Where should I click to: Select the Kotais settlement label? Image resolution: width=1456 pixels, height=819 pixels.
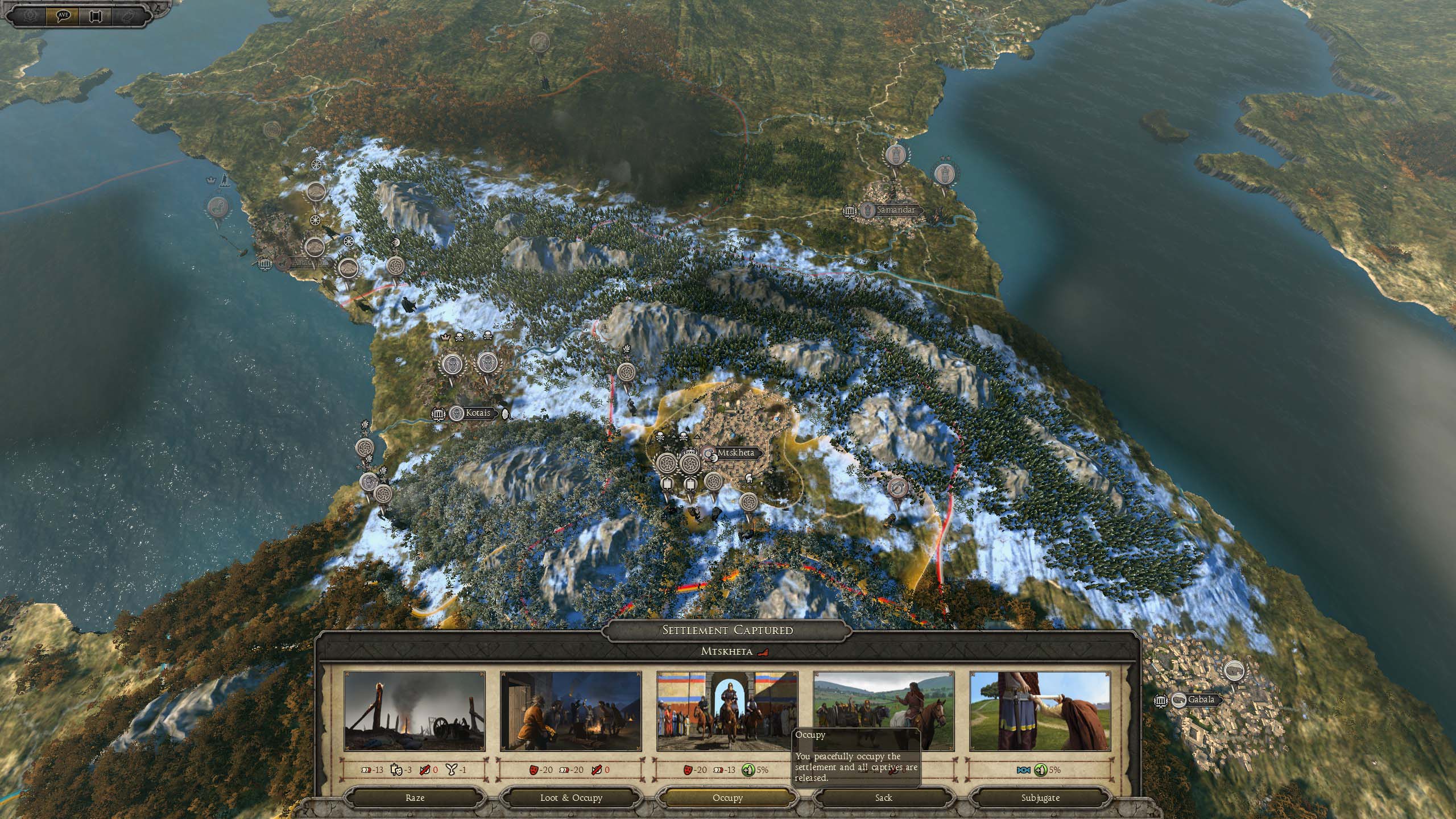[479, 413]
